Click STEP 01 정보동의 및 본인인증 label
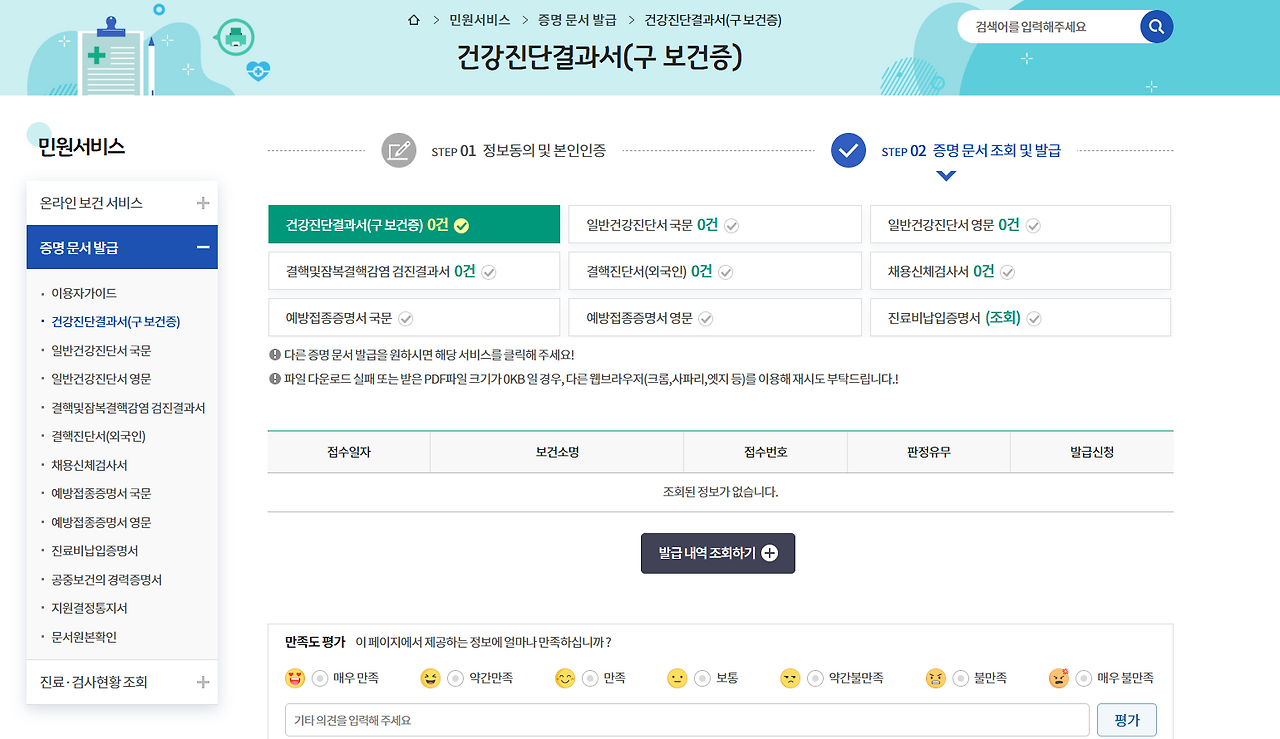Viewport: 1280px width, 739px height. pyautogui.click(x=518, y=151)
